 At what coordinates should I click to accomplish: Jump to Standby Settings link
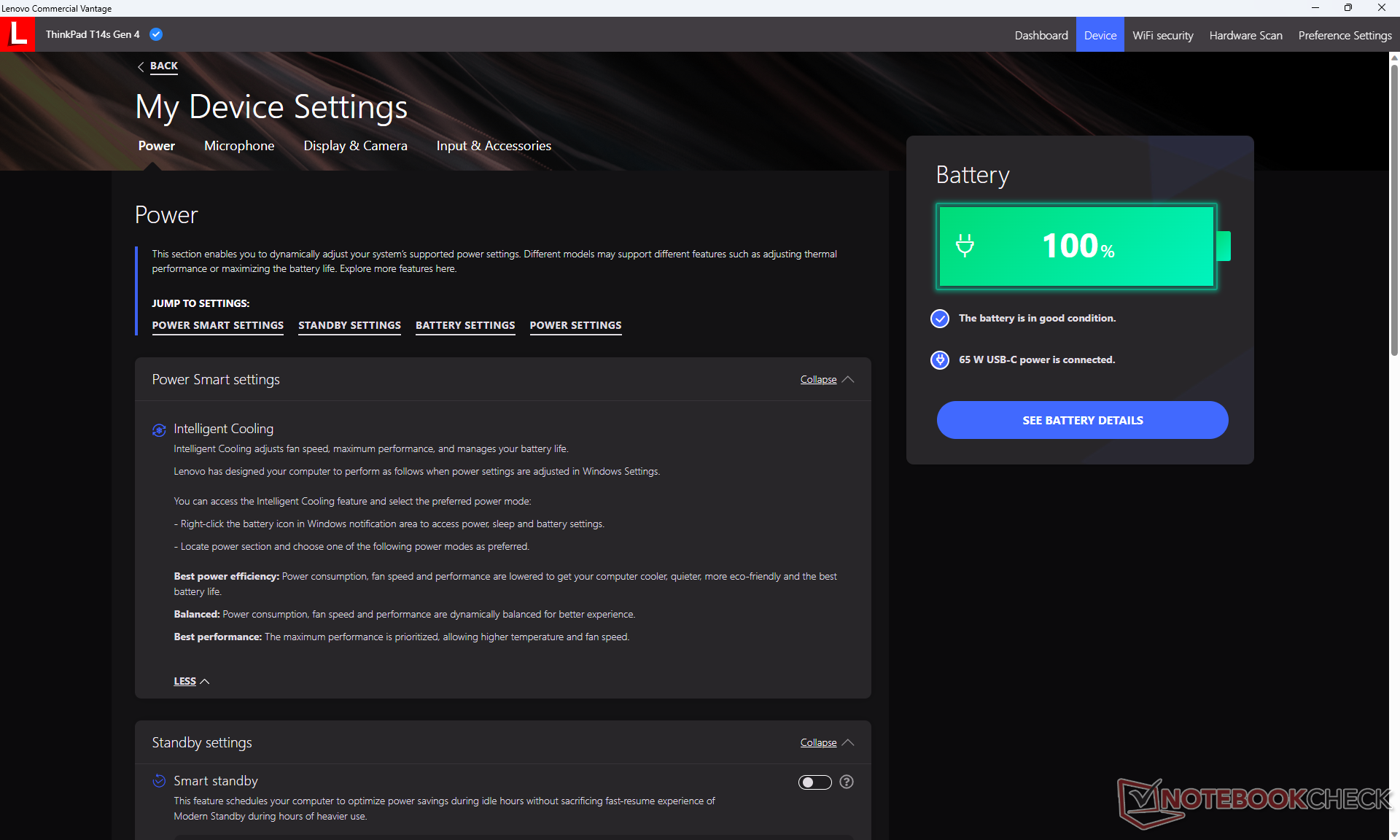pos(349,325)
